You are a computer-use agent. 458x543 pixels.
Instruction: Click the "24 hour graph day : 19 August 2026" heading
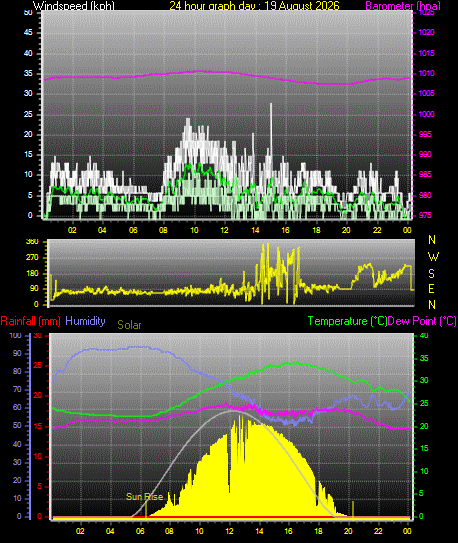(254, 6)
